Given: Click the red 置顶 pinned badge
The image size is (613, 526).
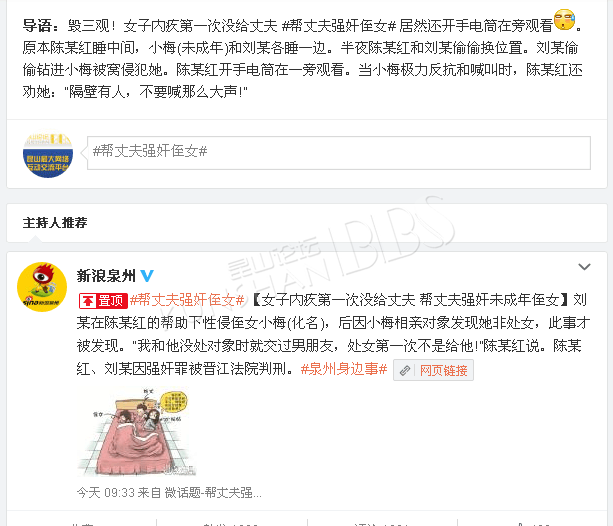Looking at the screenshot, I should tap(103, 301).
